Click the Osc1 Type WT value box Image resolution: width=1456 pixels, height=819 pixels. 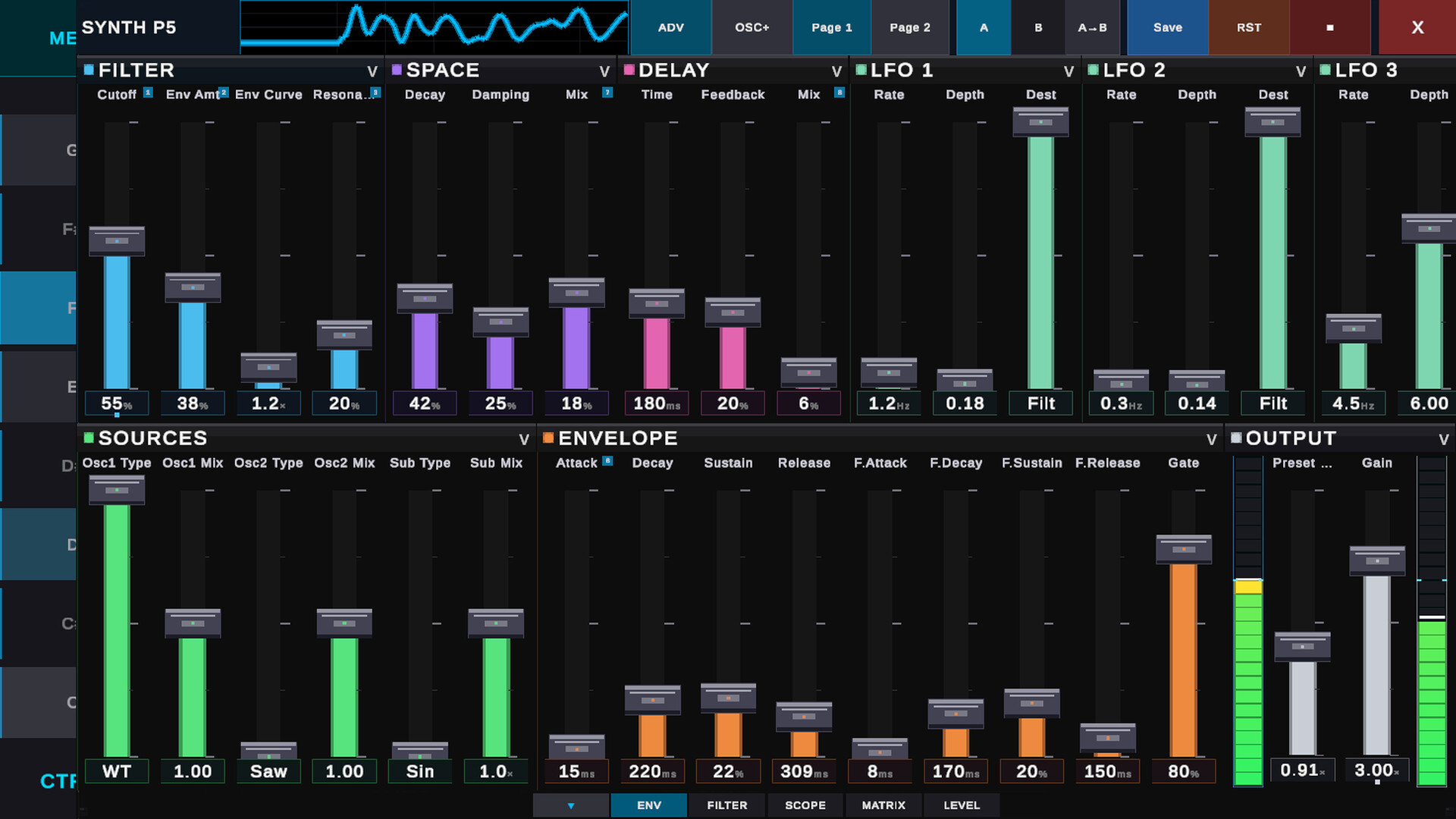coord(117,771)
